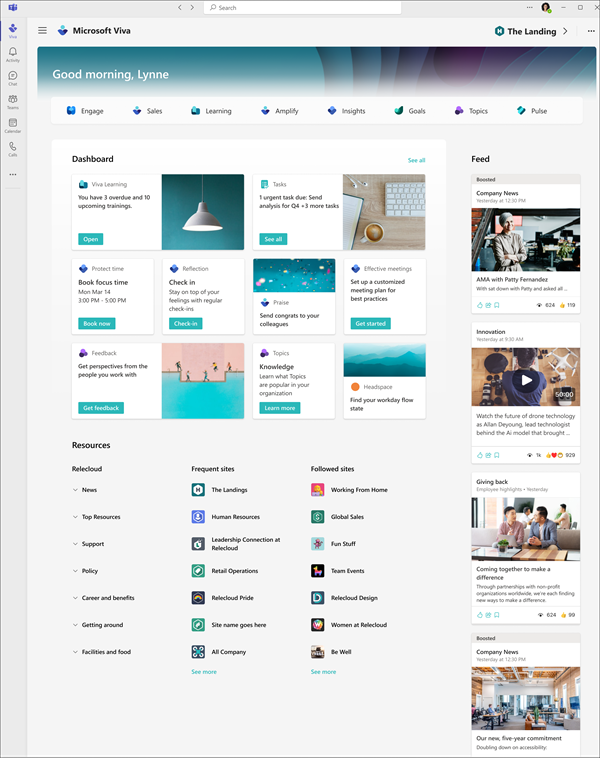This screenshot has height=758, width=600.
Task: Click Book now for focus time
Action: tap(97, 323)
